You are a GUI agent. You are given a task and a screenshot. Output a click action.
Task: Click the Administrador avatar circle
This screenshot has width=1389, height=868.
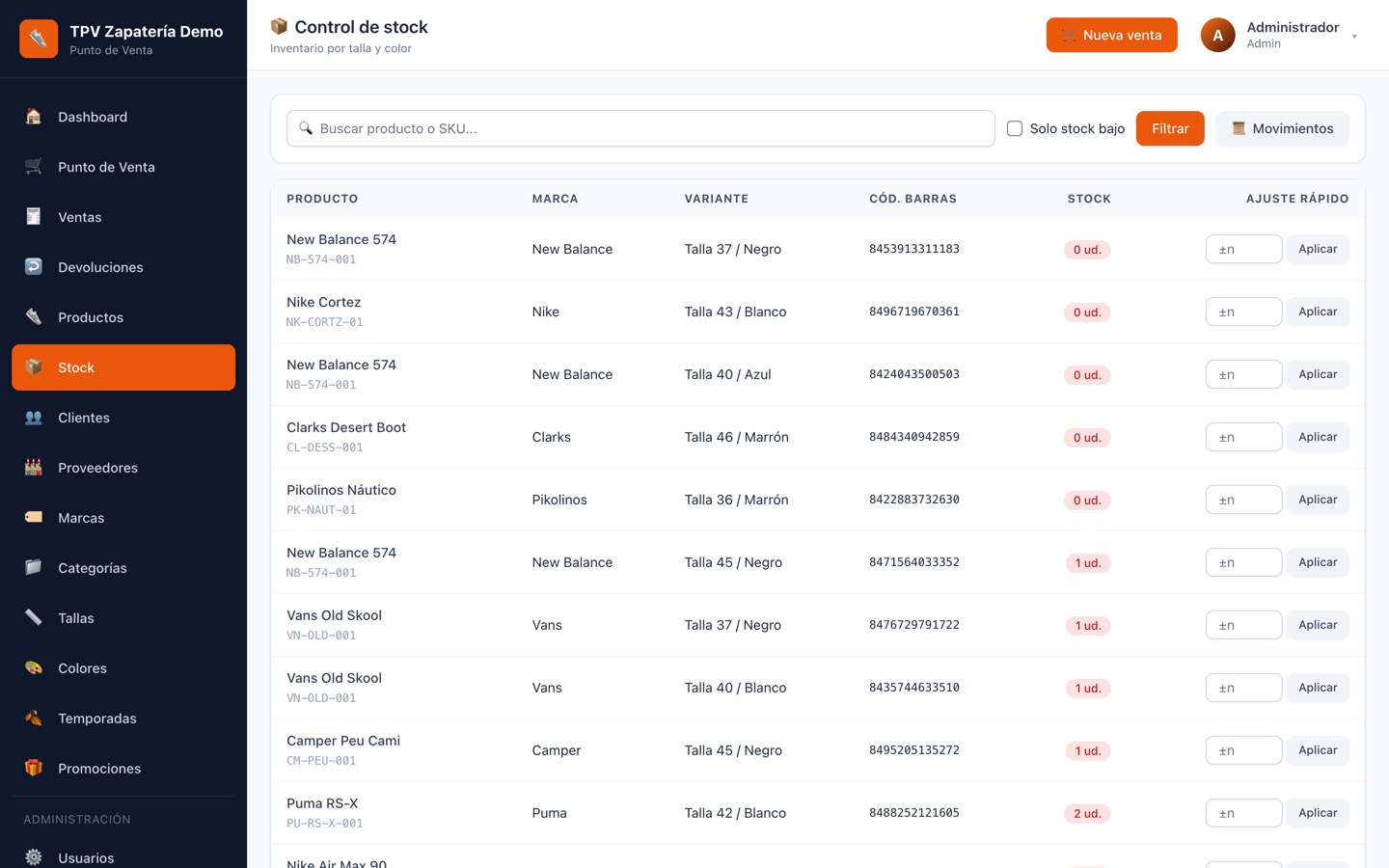coord(1217,35)
